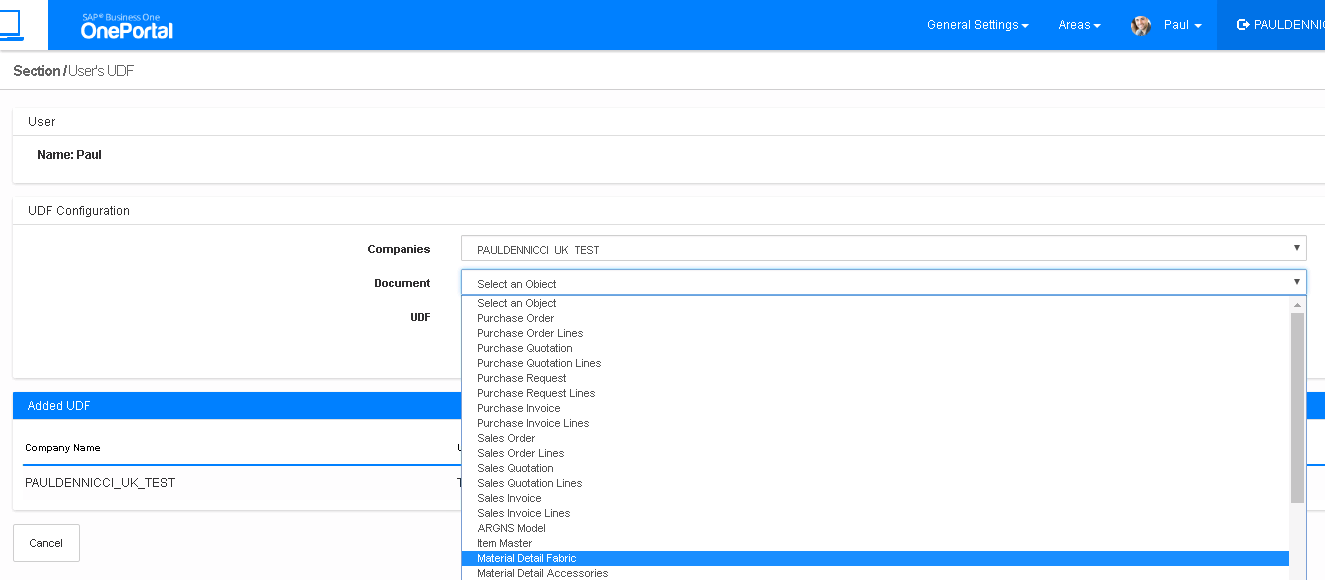
Task: Expand the Paul user dropdown
Action: [1182, 25]
